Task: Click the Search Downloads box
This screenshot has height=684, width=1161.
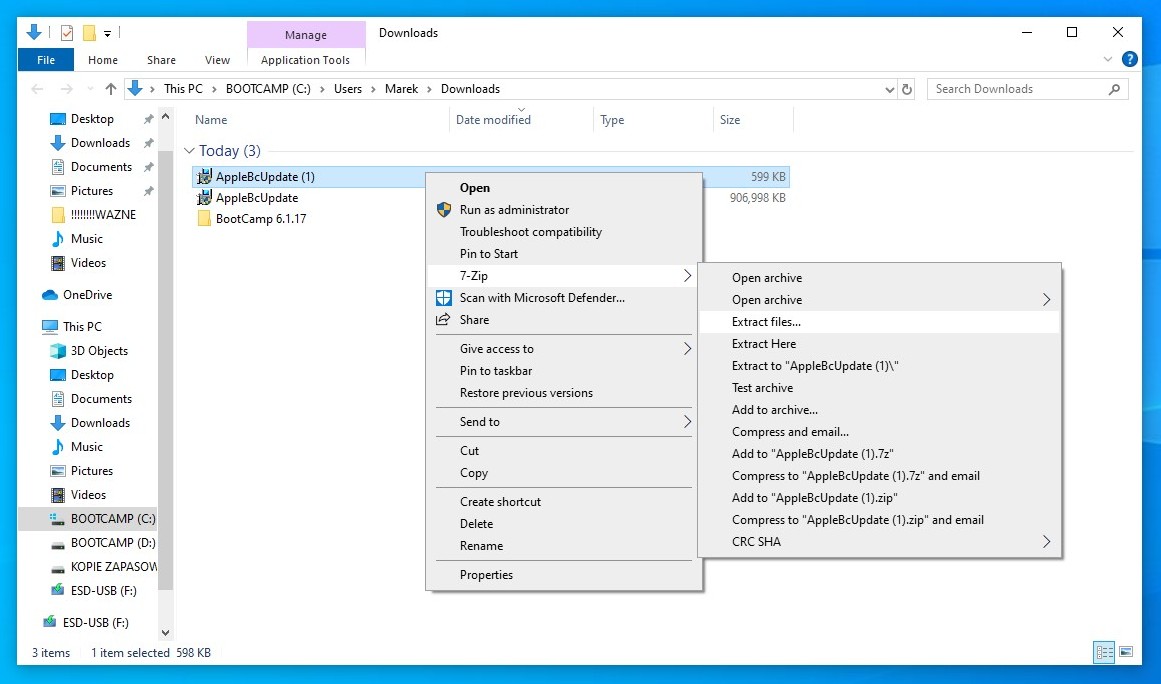Action: pos(1028,89)
